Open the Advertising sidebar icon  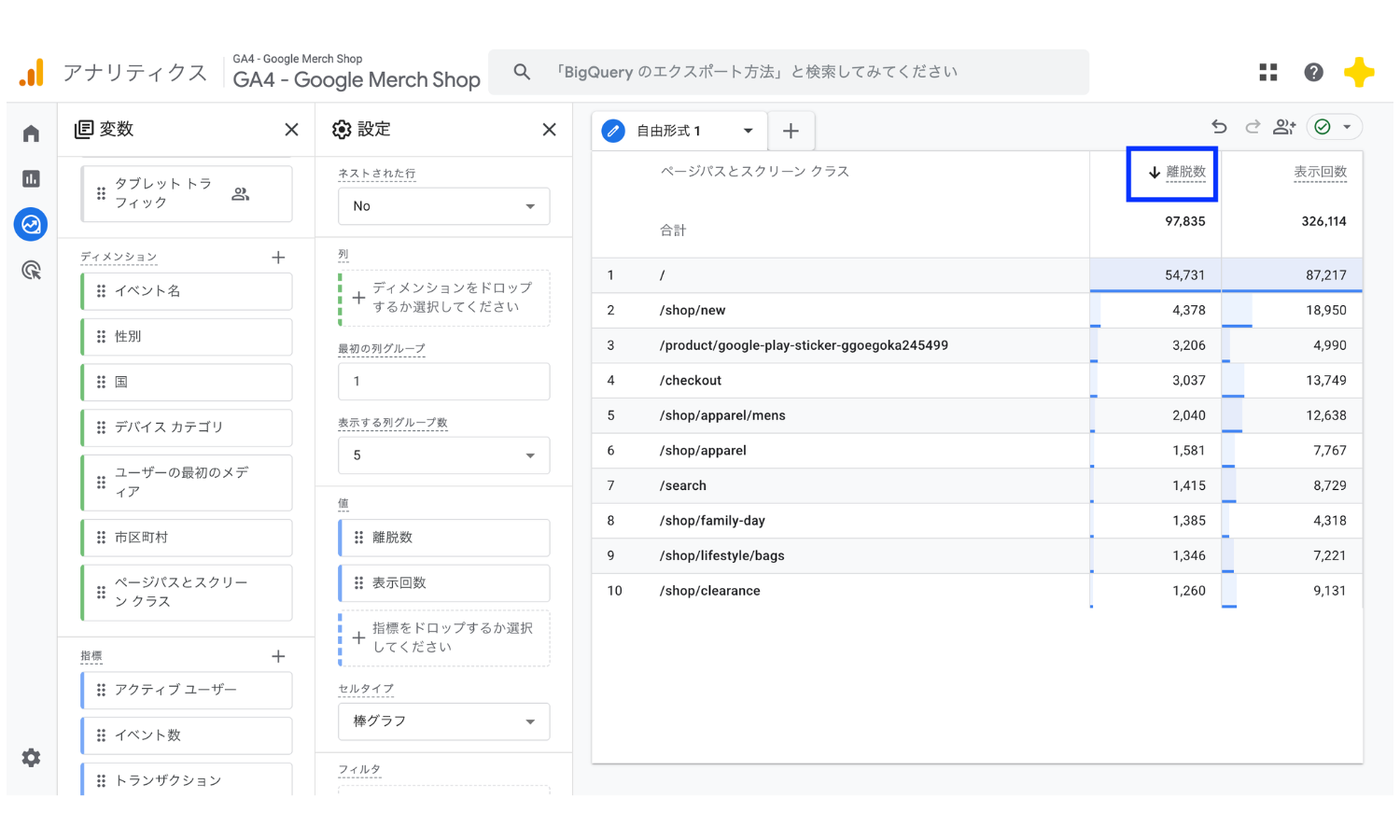point(31,271)
